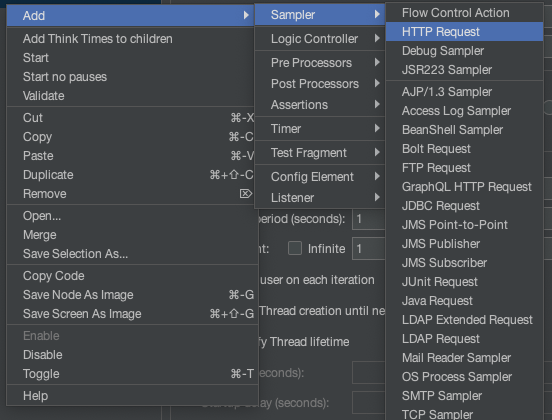Click the Remove entry with delete icon

(130, 194)
